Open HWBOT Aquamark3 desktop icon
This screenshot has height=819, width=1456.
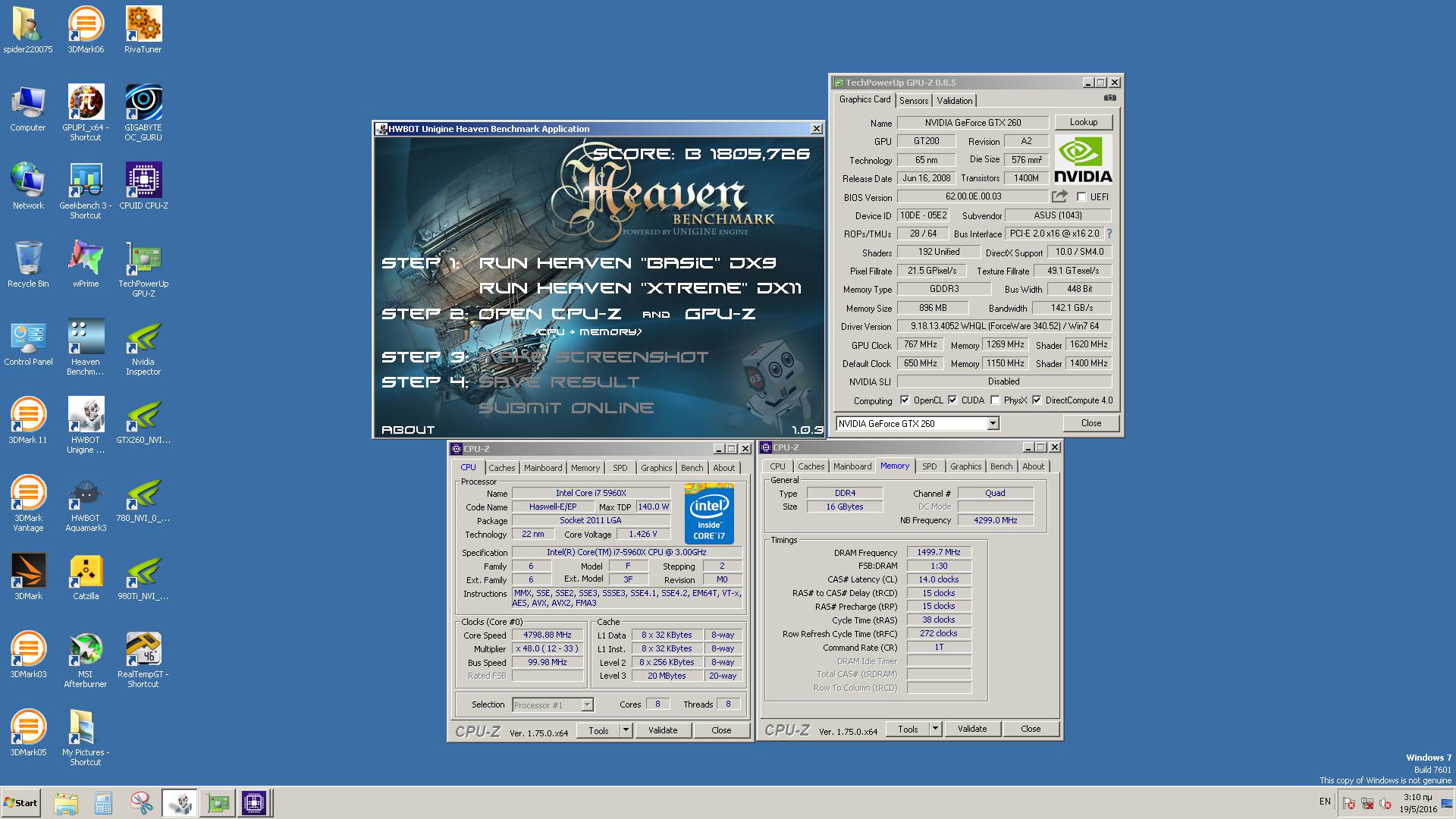click(86, 504)
